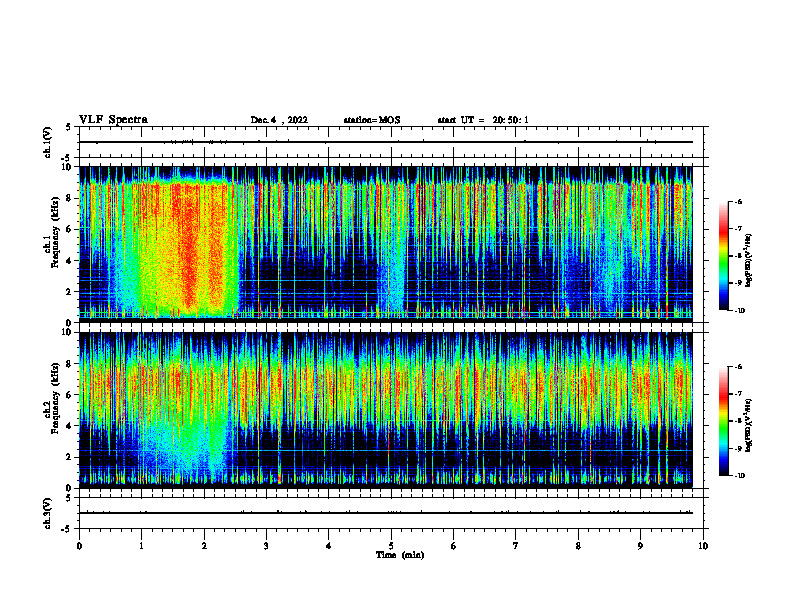Image resolution: width=792 pixels, height=612 pixels.
Task: Click ch.2 frequency tick label "2"
Action: [69, 457]
